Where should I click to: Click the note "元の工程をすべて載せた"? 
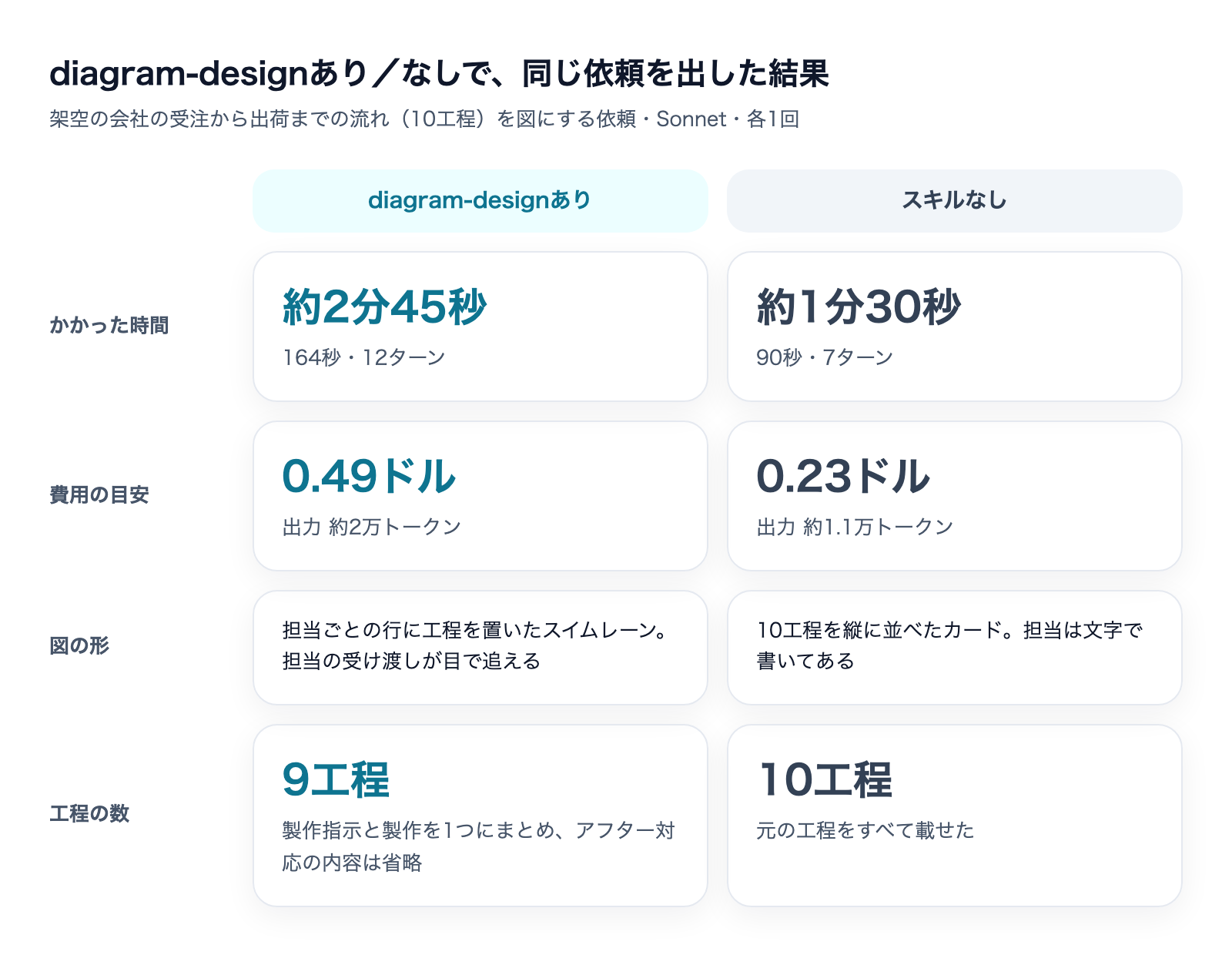865,830
